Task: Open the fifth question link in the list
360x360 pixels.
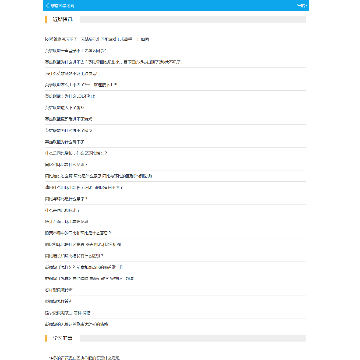Action: pyautogui.click(x=81, y=85)
